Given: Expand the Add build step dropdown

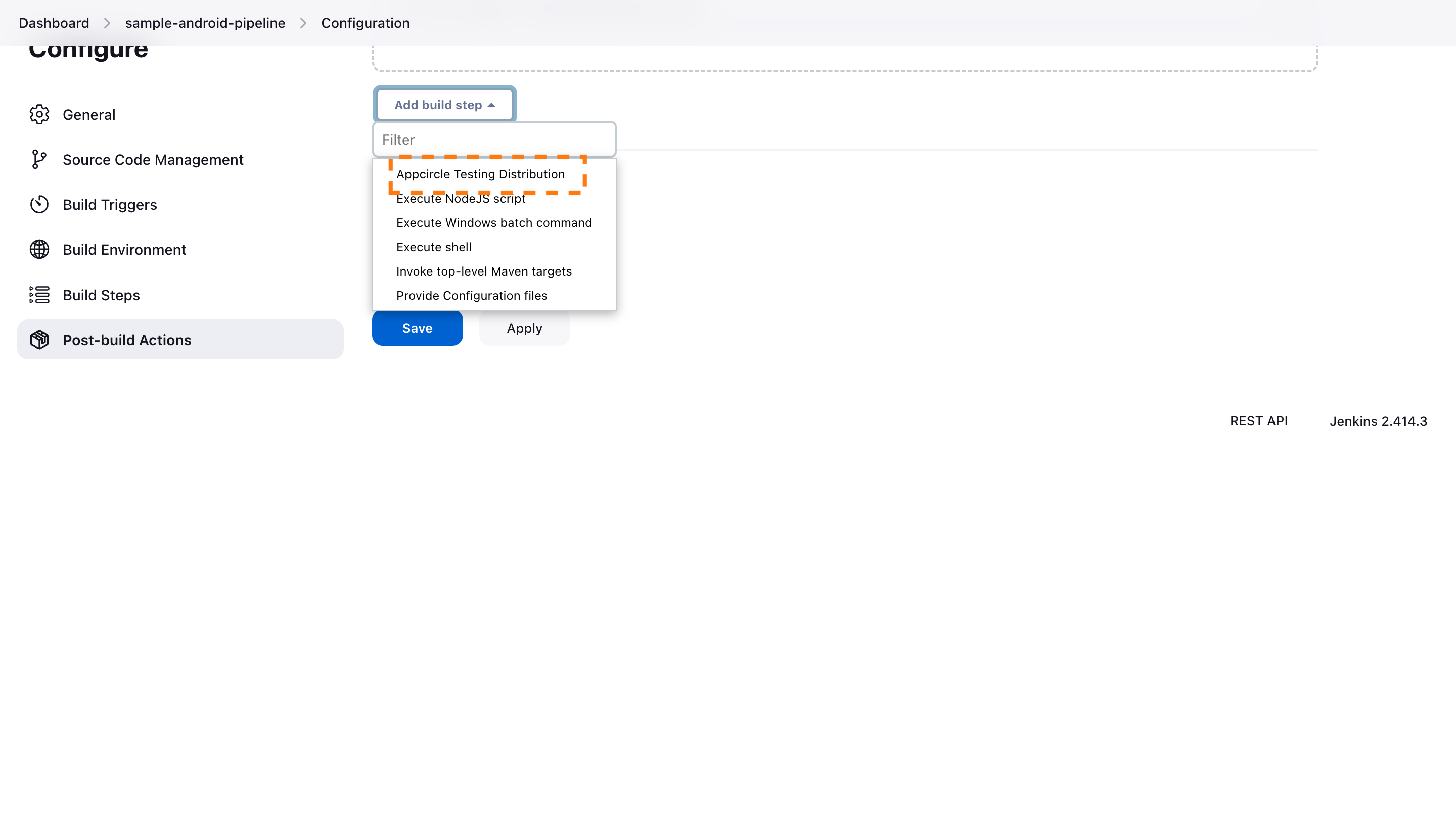Looking at the screenshot, I should (444, 104).
